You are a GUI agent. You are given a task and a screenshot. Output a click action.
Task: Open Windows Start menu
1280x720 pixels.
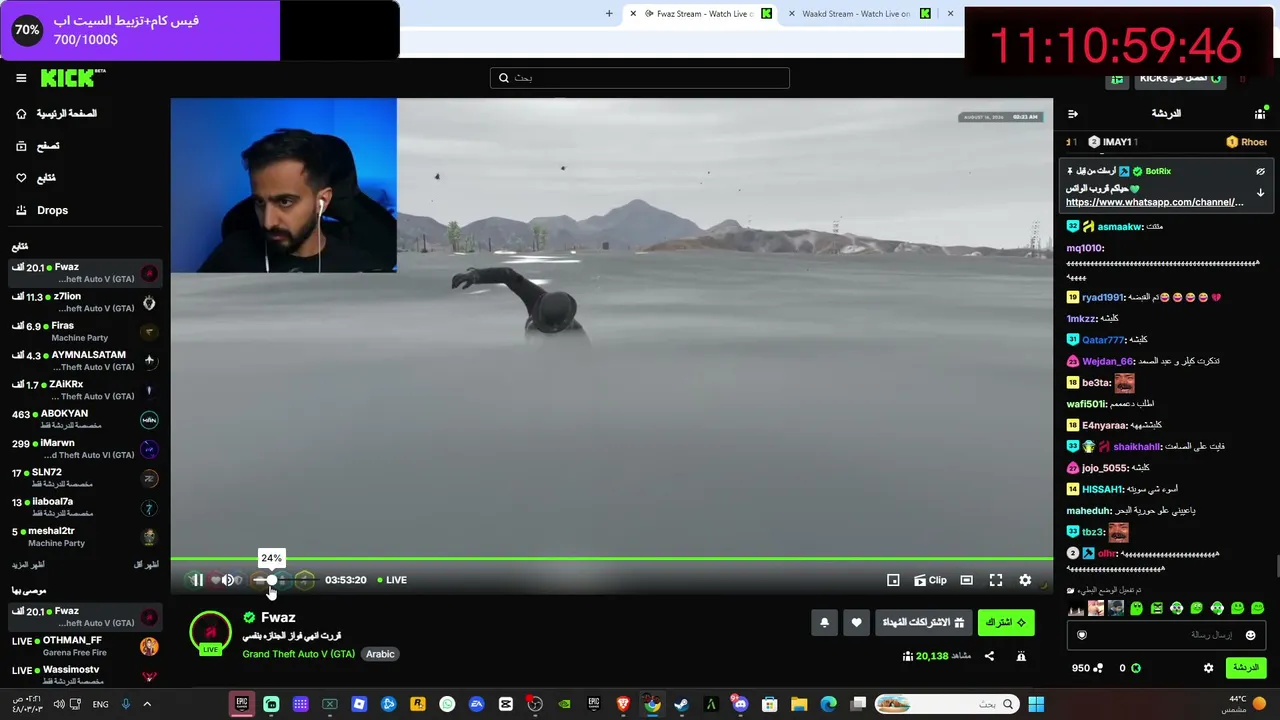click(x=1036, y=705)
